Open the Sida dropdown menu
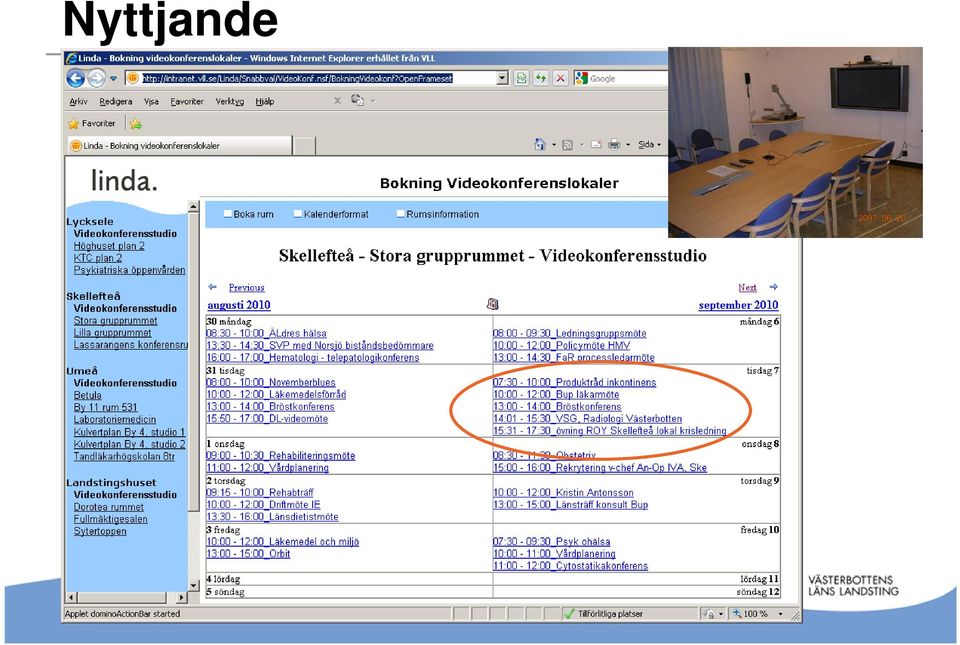 tap(650, 145)
